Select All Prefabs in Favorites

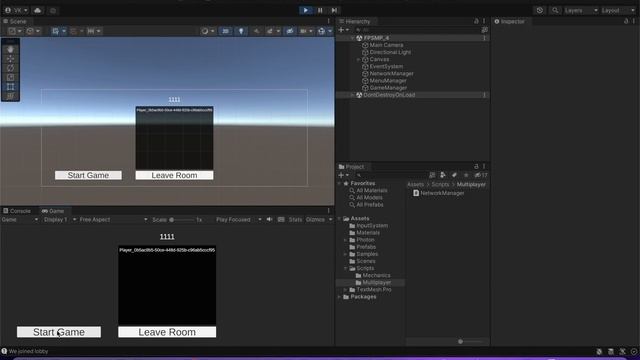[x=369, y=205]
